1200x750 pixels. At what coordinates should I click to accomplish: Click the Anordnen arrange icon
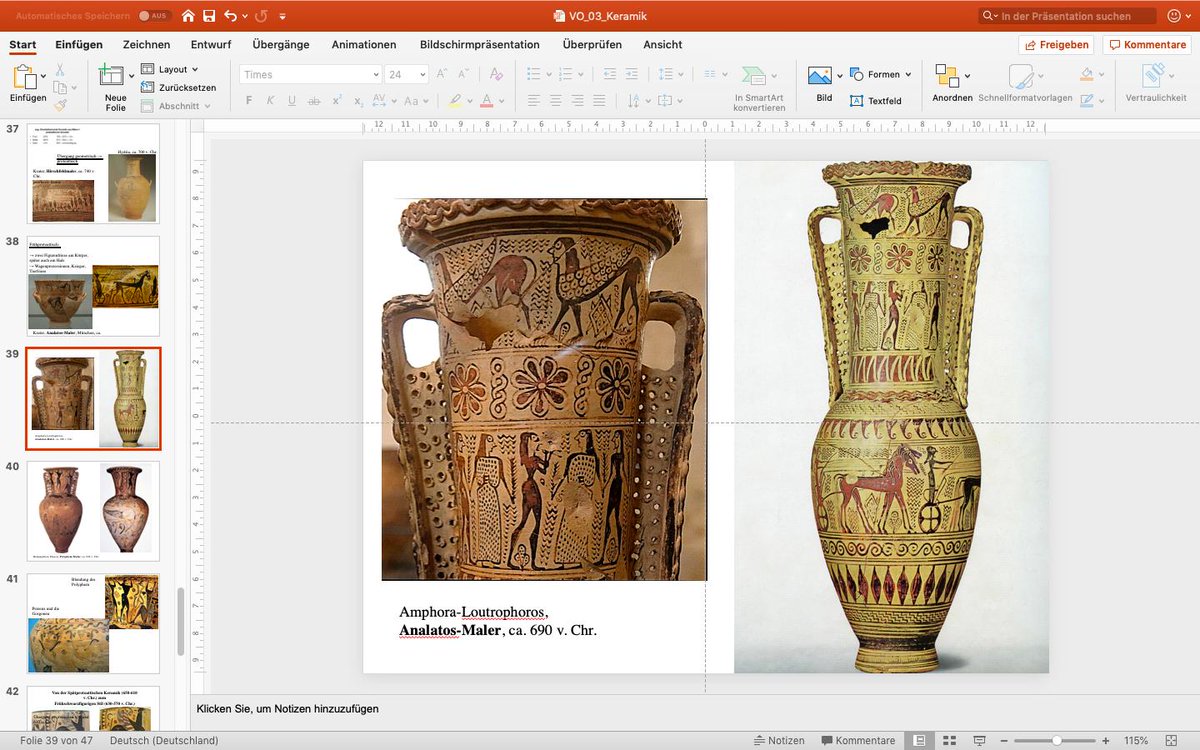pos(946,76)
